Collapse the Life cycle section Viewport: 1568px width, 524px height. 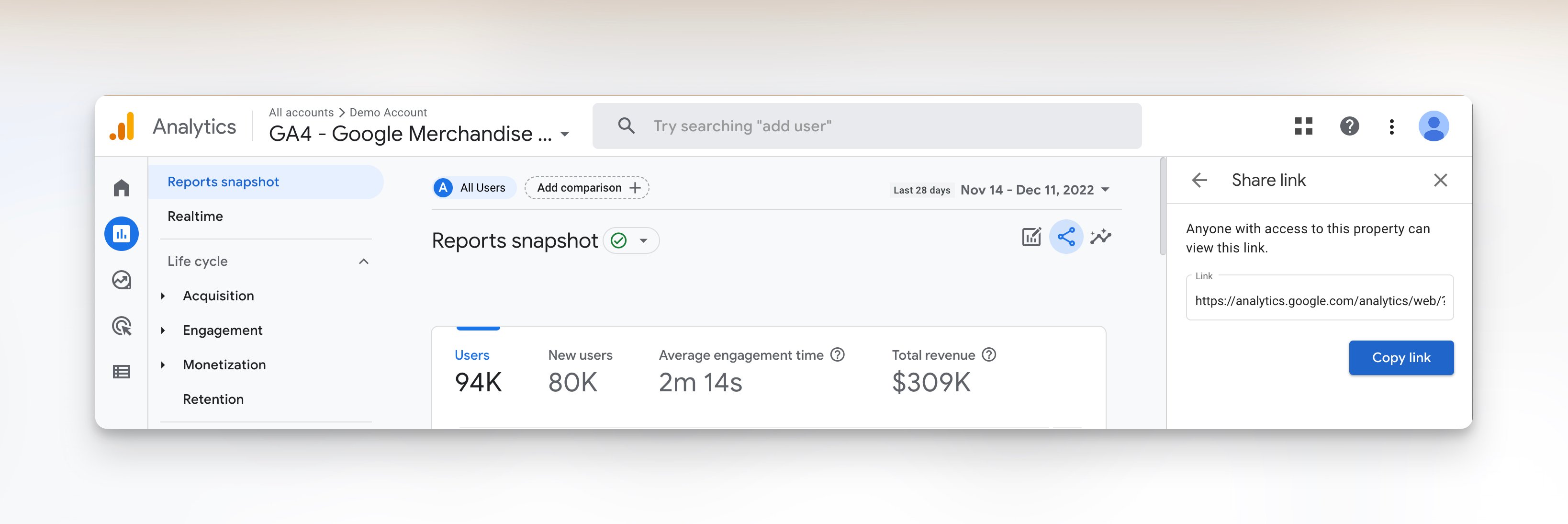tap(363, 262)
